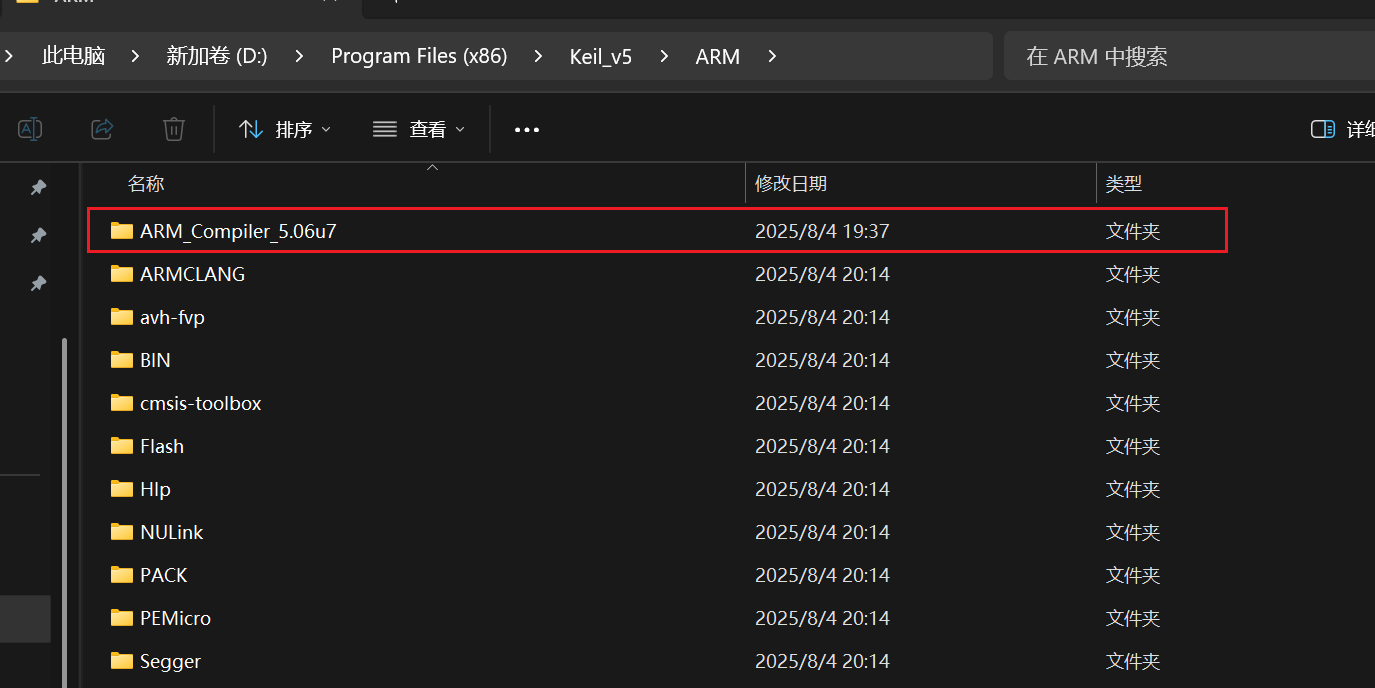Expand chevron after 新加卷 (D:)
The height and width of the screenshot is (688, 1375).
299,56
